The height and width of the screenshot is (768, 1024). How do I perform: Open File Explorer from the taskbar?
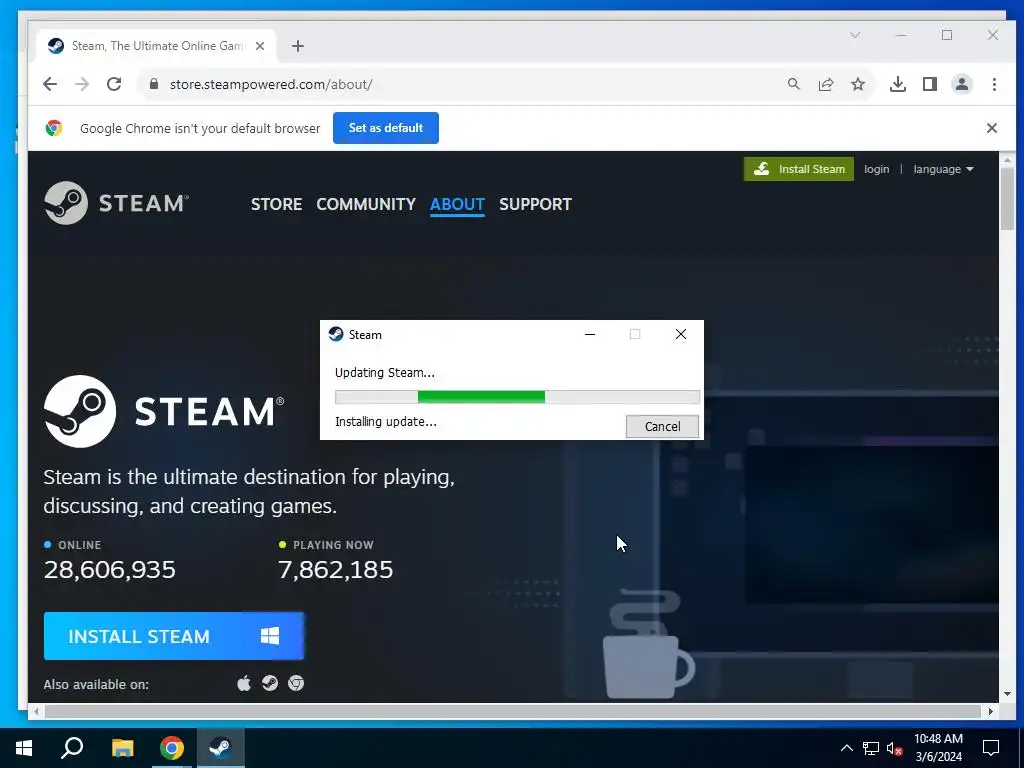click(122, 748)
